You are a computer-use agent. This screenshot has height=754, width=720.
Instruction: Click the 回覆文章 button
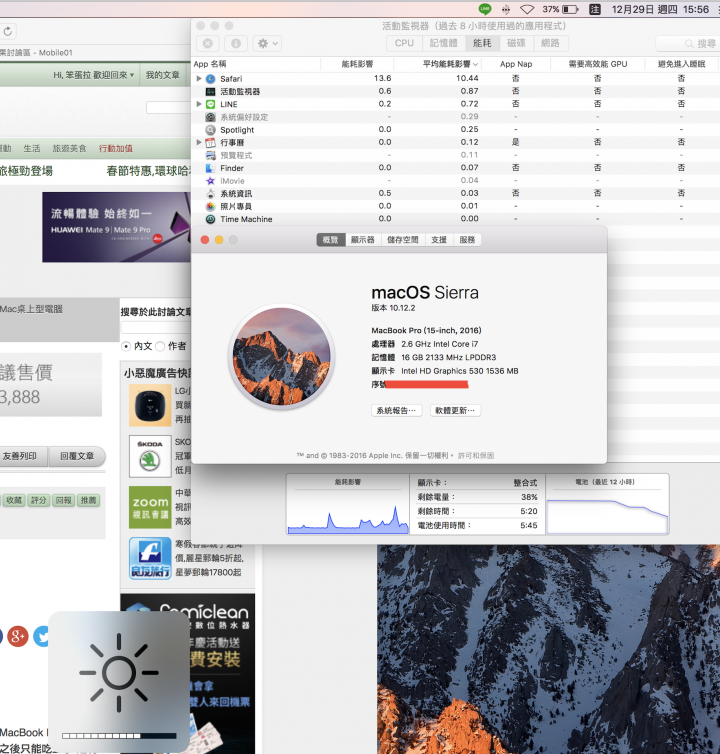pos(77,456)
